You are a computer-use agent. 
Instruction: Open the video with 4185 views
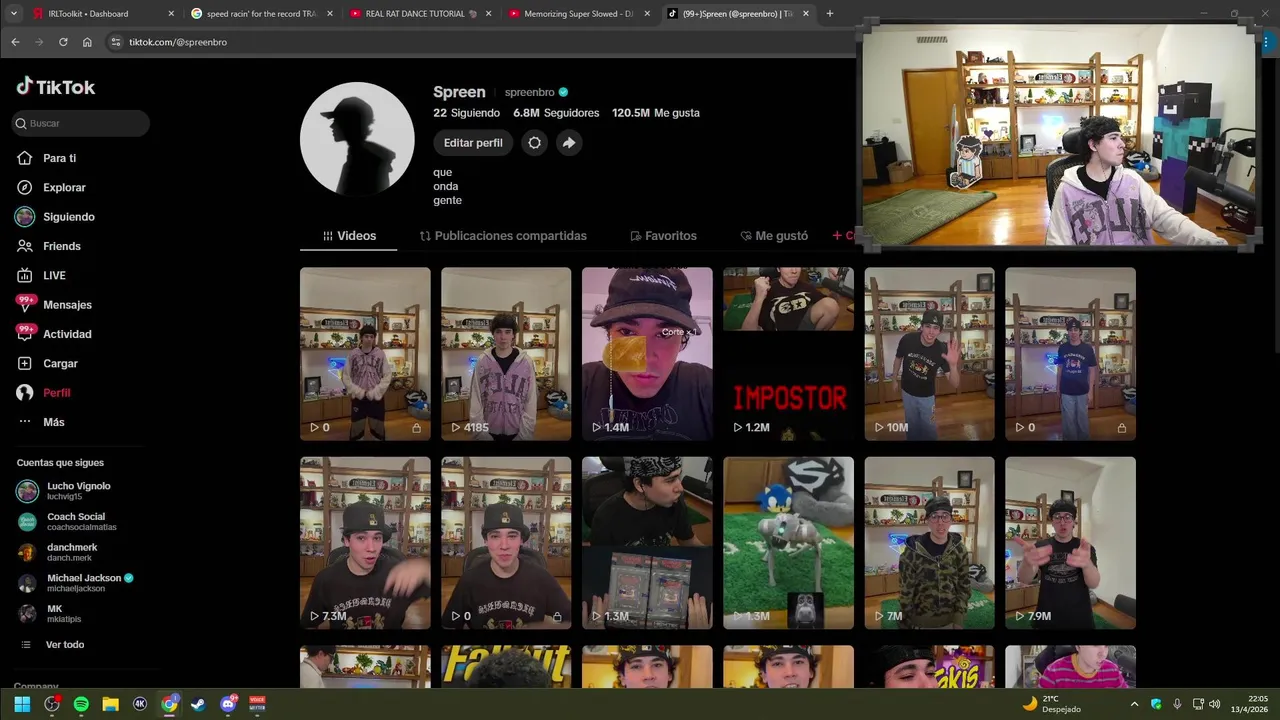pos(506,354)
